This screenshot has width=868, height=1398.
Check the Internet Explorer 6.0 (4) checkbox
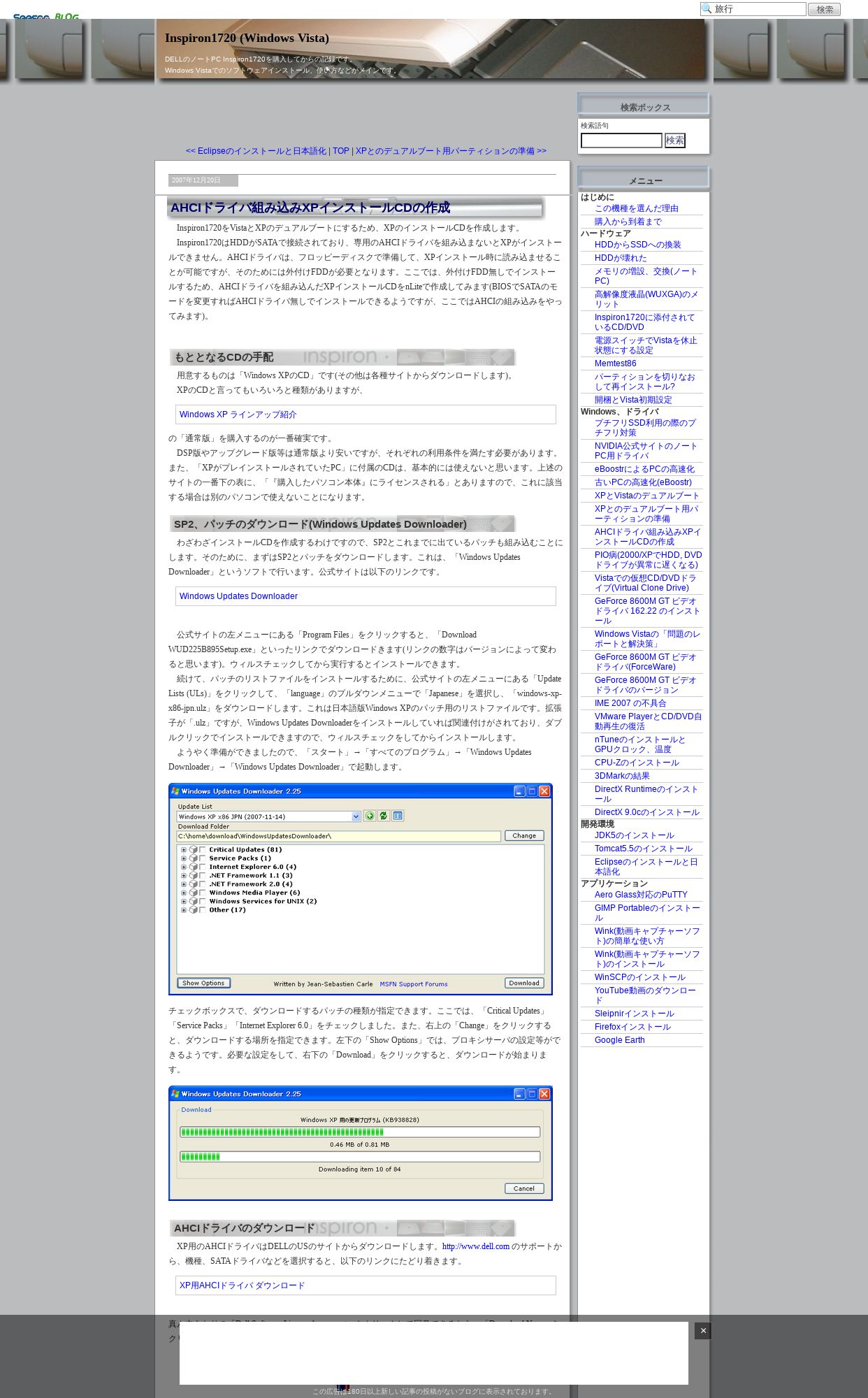[203, 867]
